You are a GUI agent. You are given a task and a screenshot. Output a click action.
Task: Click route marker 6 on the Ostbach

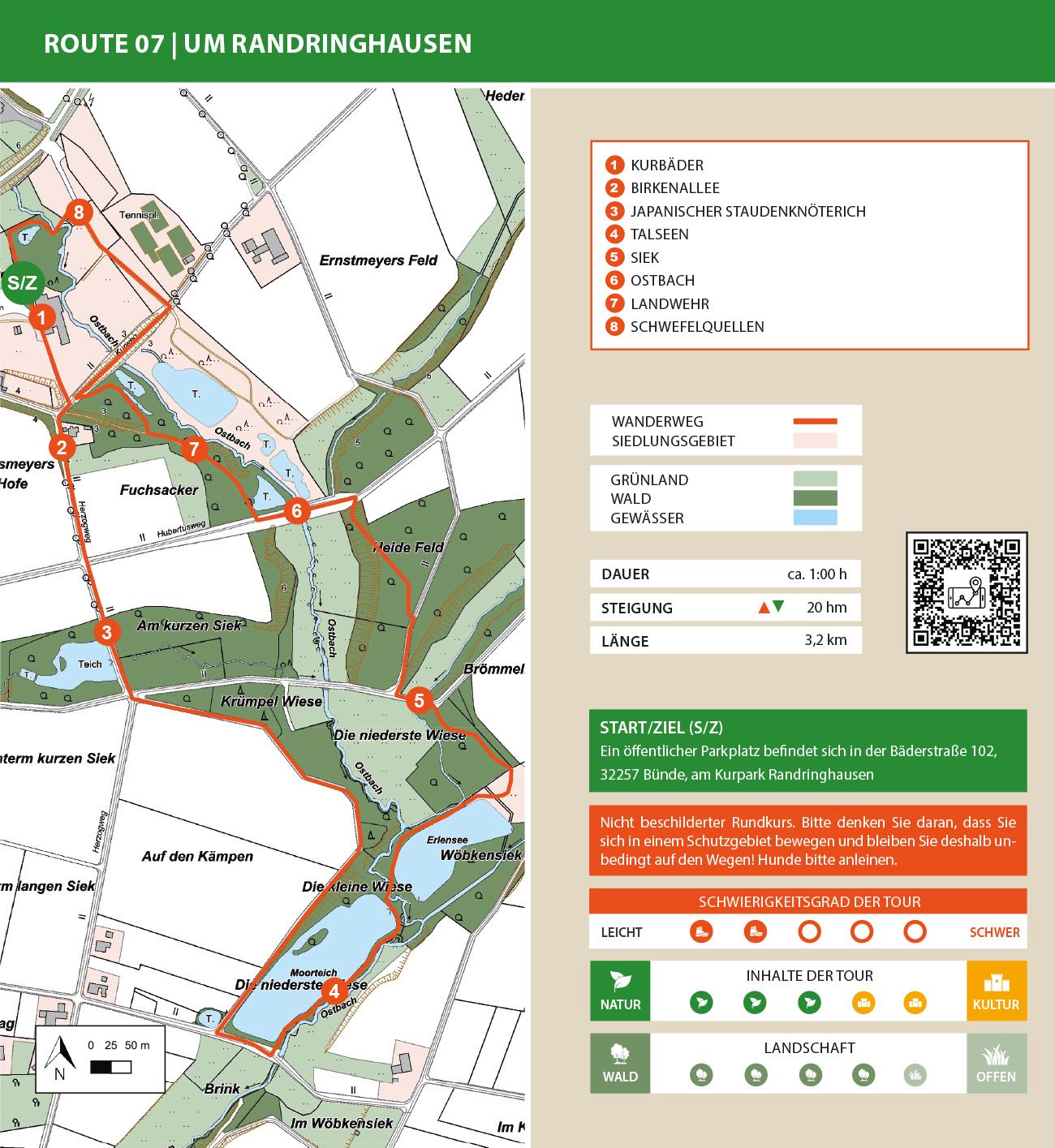(297, 511)
